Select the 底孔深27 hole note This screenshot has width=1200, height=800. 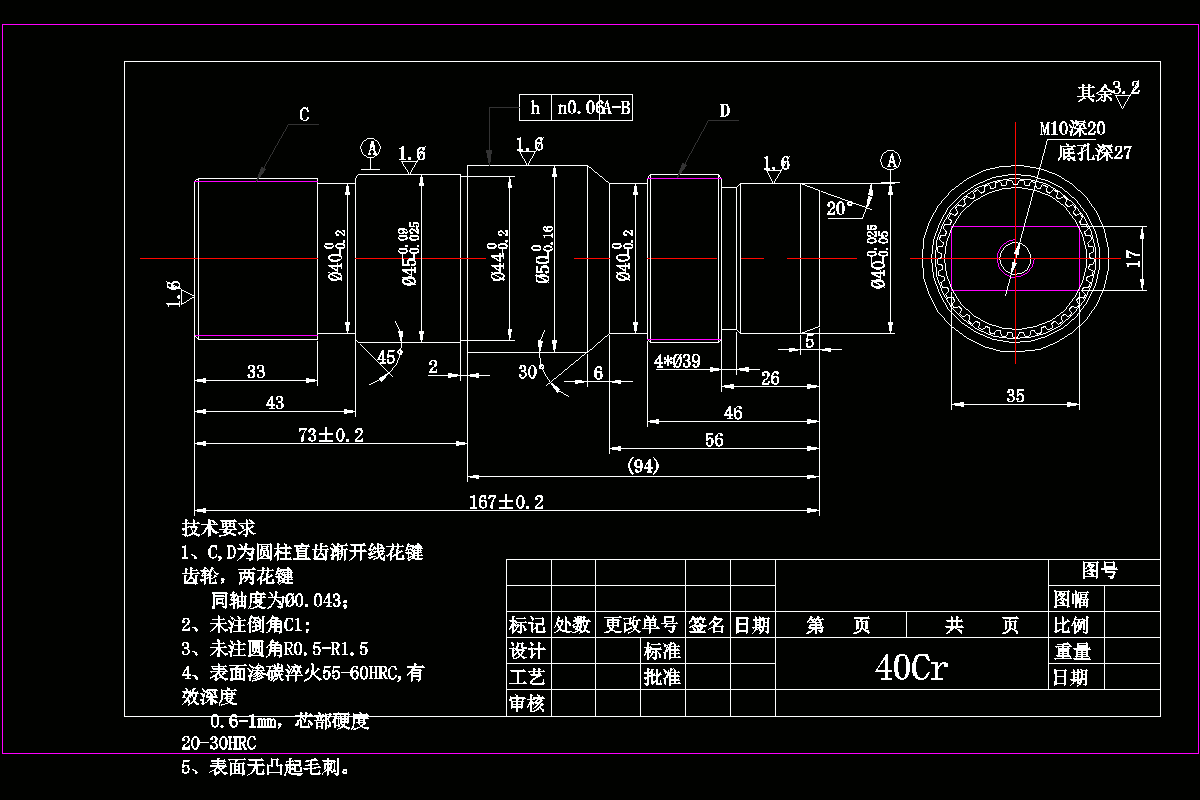click(x=1094, y=153)
